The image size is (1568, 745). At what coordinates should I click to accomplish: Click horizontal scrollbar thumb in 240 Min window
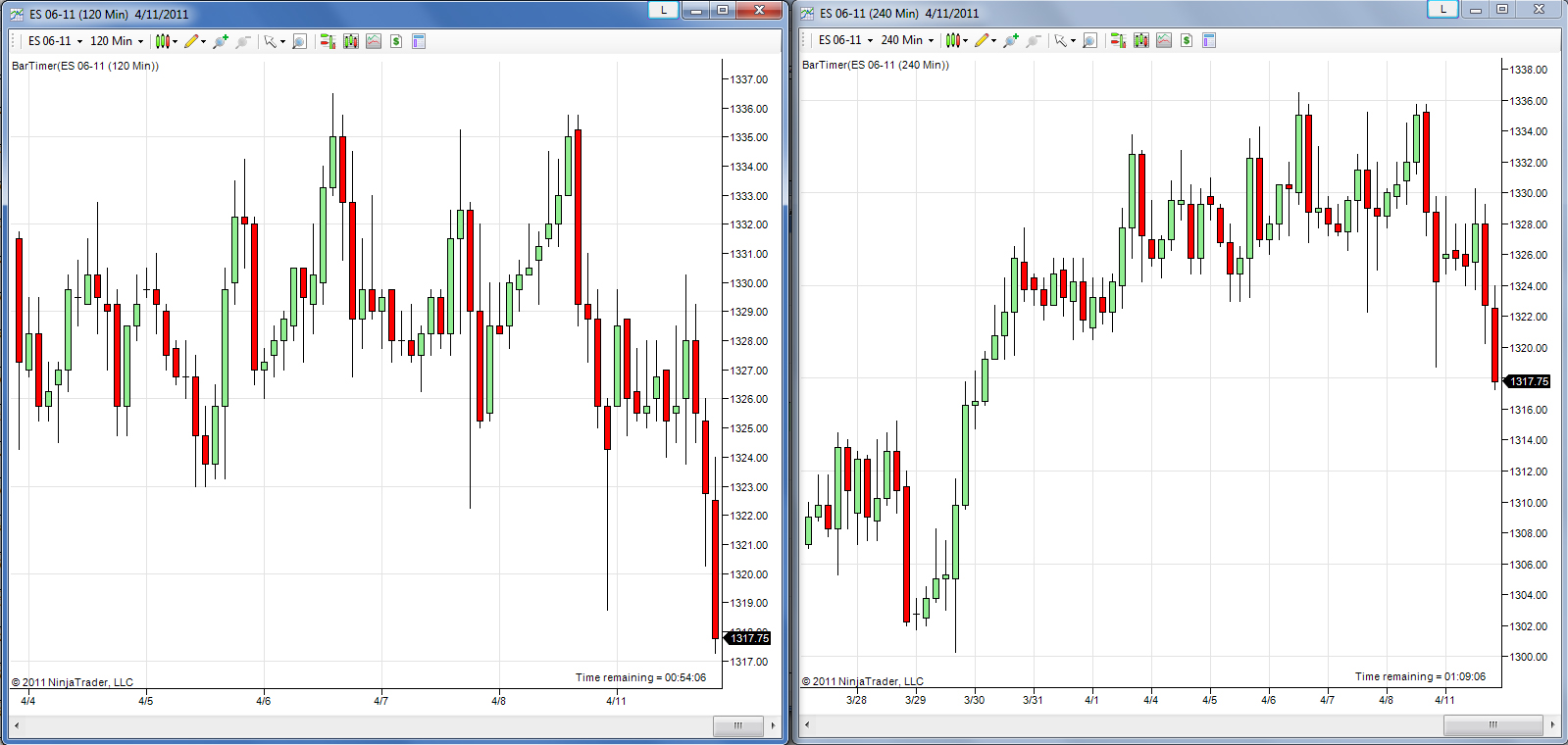pos(1493,724)
